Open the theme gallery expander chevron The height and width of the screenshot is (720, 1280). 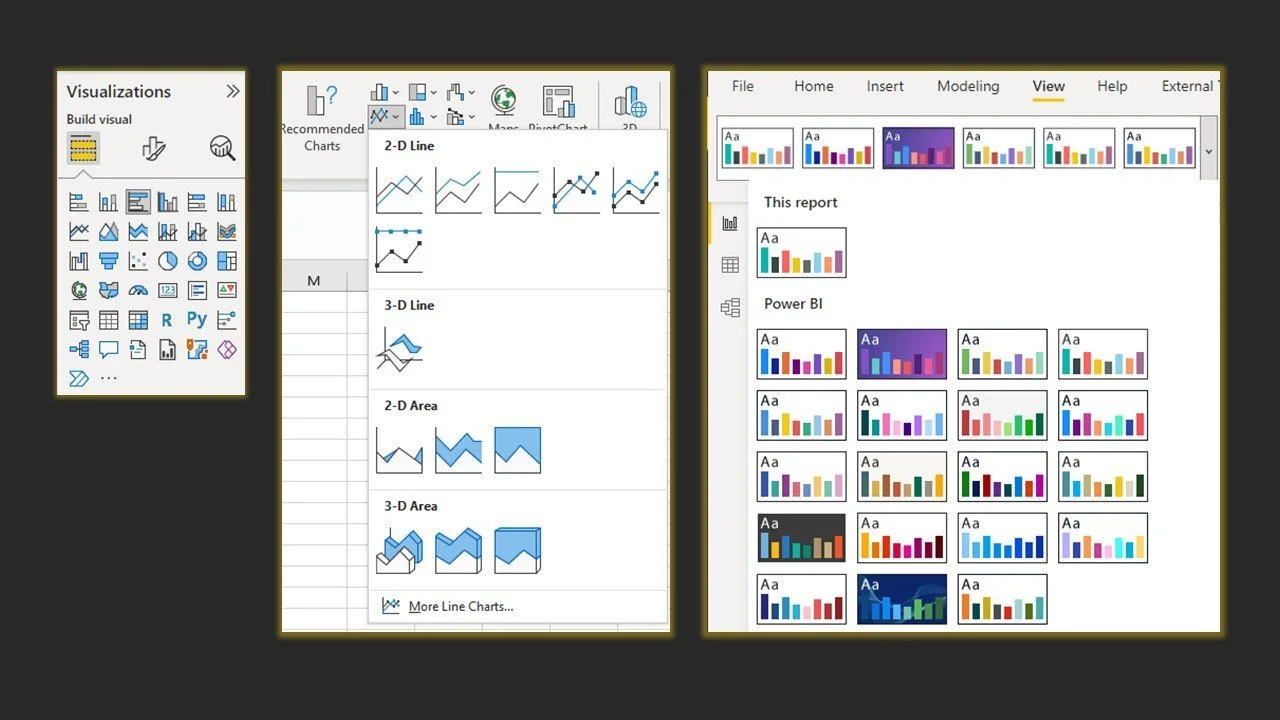point(1211,150)
